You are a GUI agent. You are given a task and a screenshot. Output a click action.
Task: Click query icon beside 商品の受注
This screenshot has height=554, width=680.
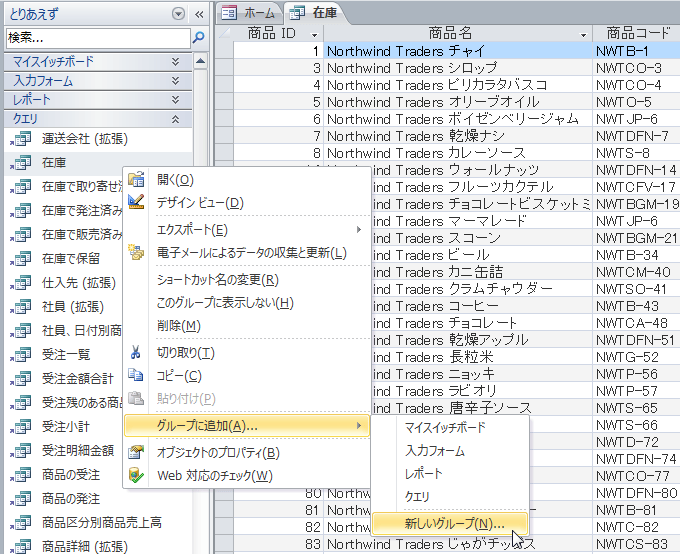click(20, 475)
